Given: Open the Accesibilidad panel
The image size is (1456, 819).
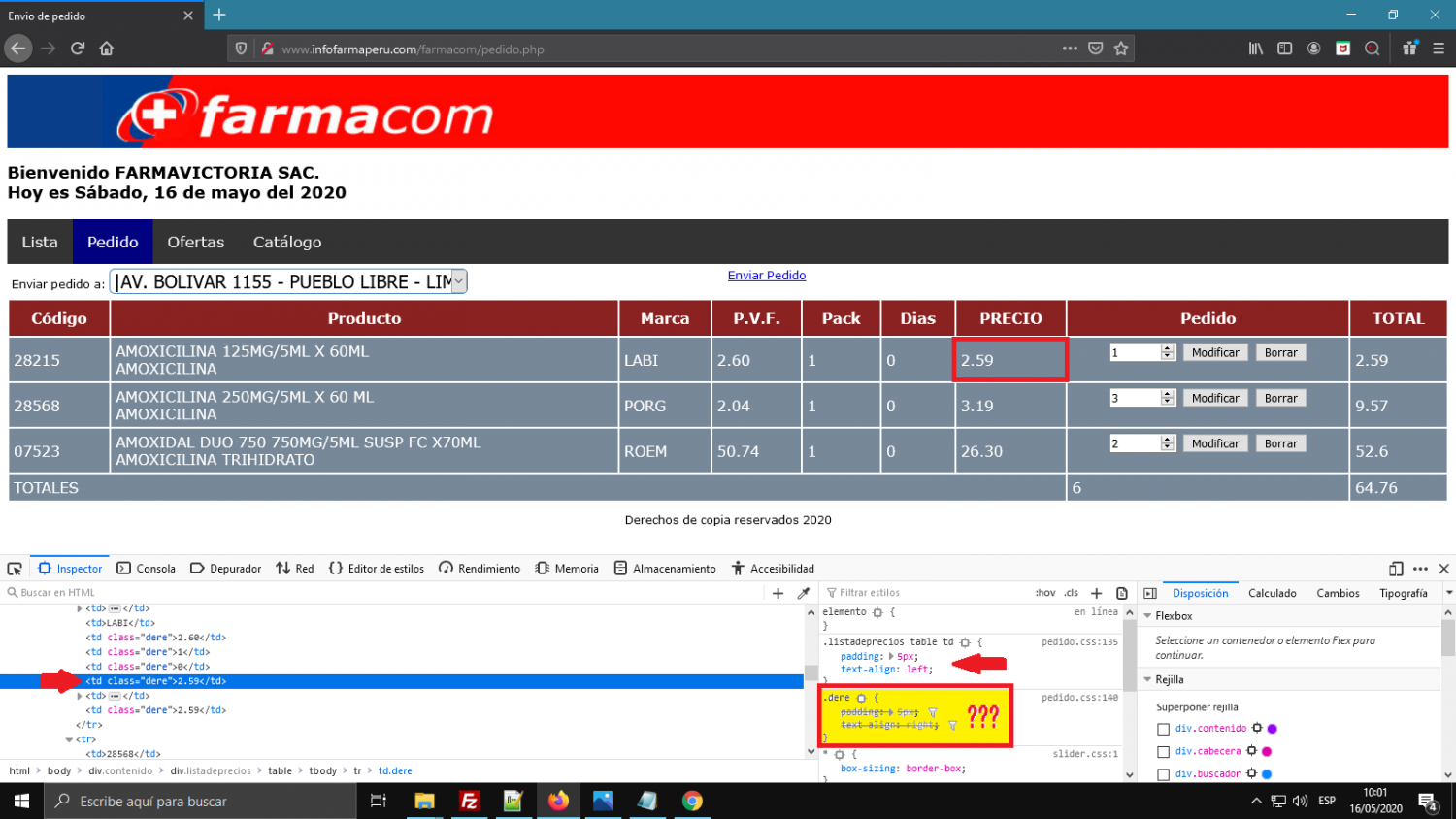Looking at the screenshot, I should coord(773,569).
